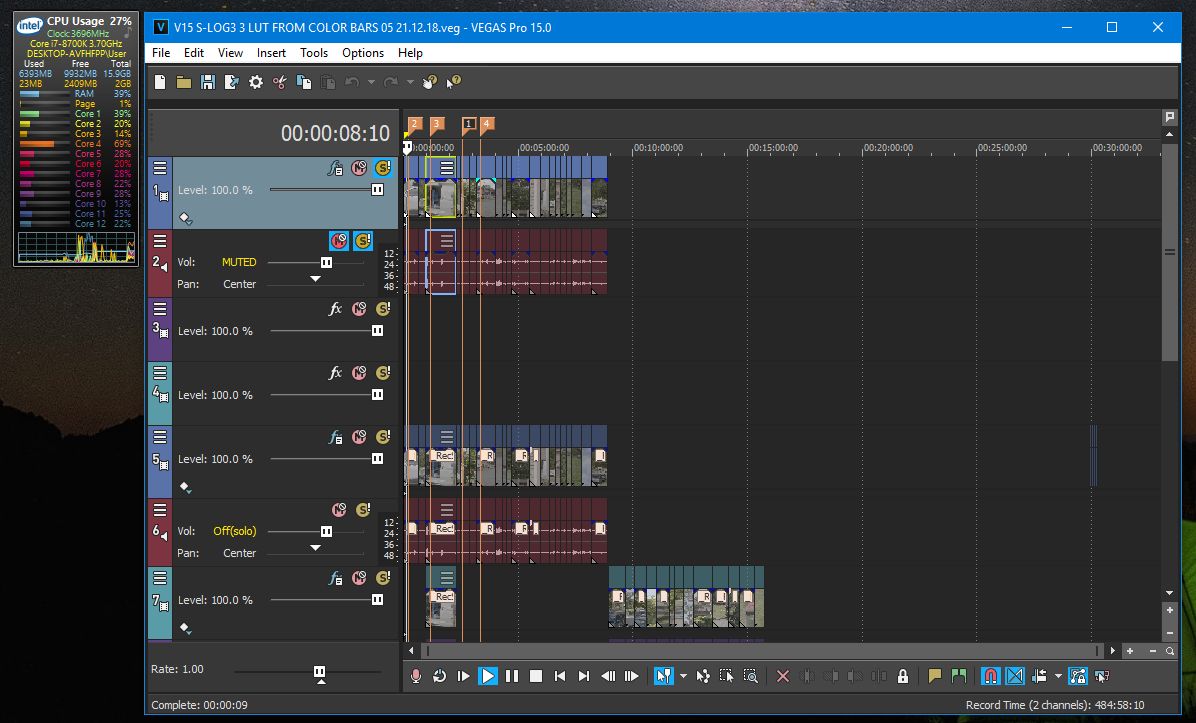The image size is (1196, 723).
Task: Select the Normal Edit tool
Action: 664,676
